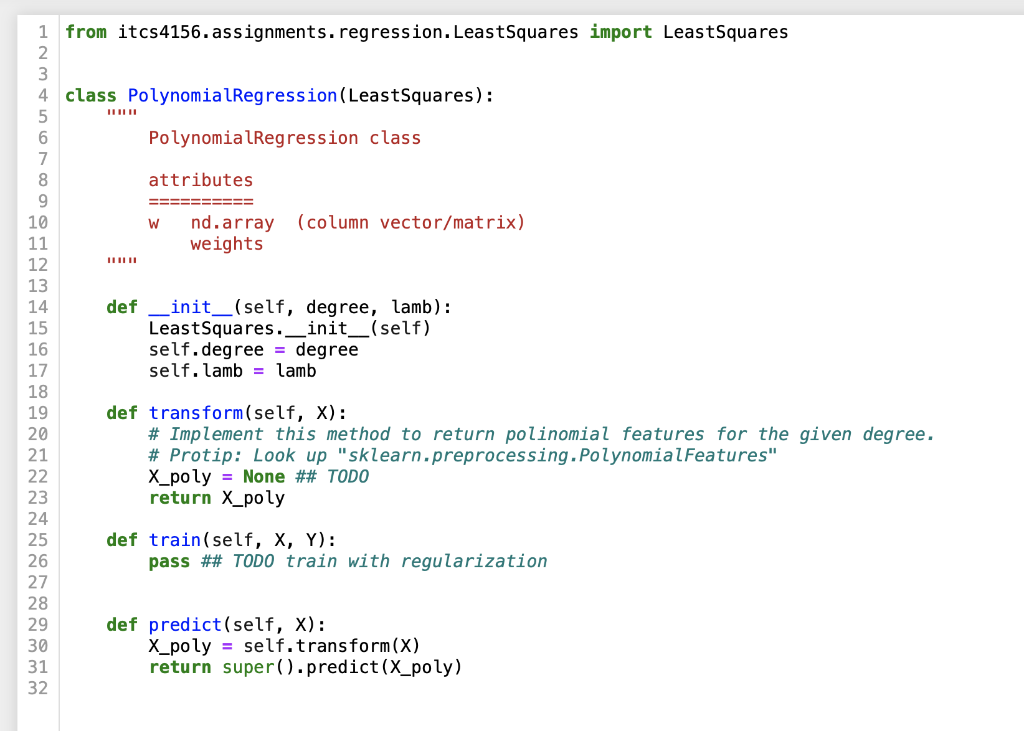This screenshot has width=1024, height=731.
Task: Click the None keyword on line 22
Action: coord(263,476)
